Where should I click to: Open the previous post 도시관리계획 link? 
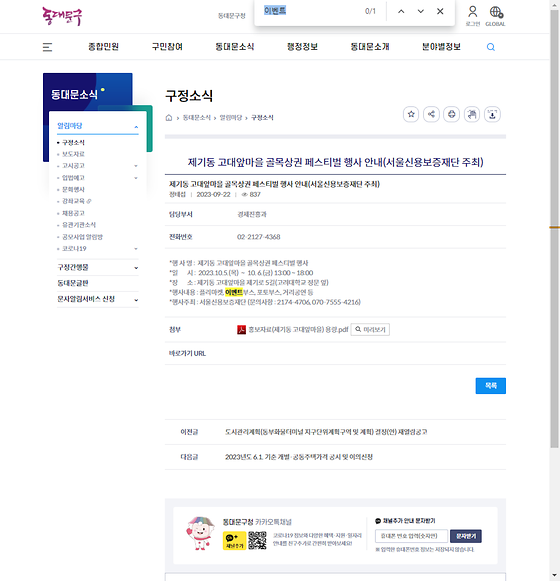tap(326, 432)
